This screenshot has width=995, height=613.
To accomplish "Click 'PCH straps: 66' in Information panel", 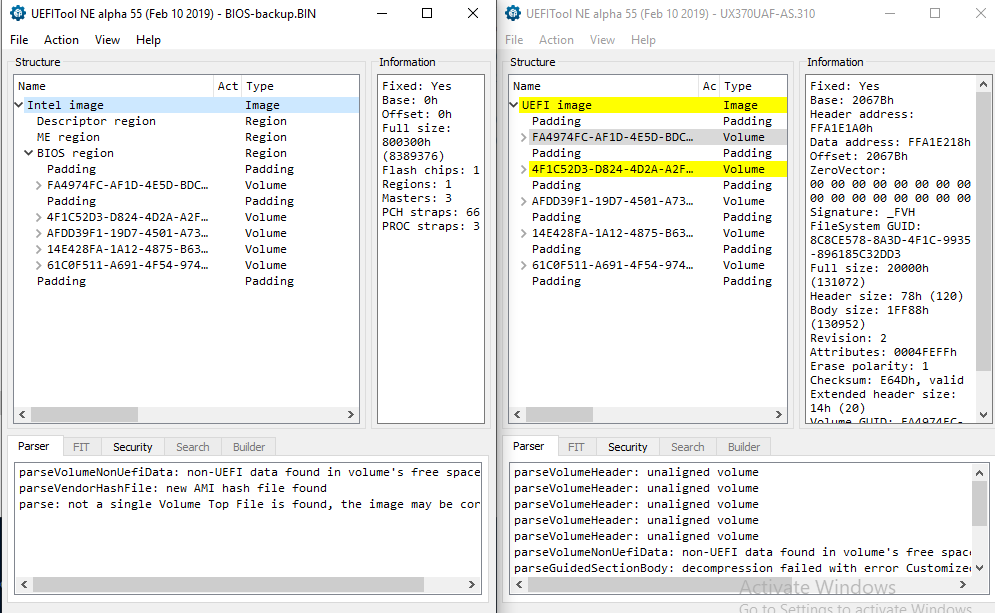I will [431, 212].
